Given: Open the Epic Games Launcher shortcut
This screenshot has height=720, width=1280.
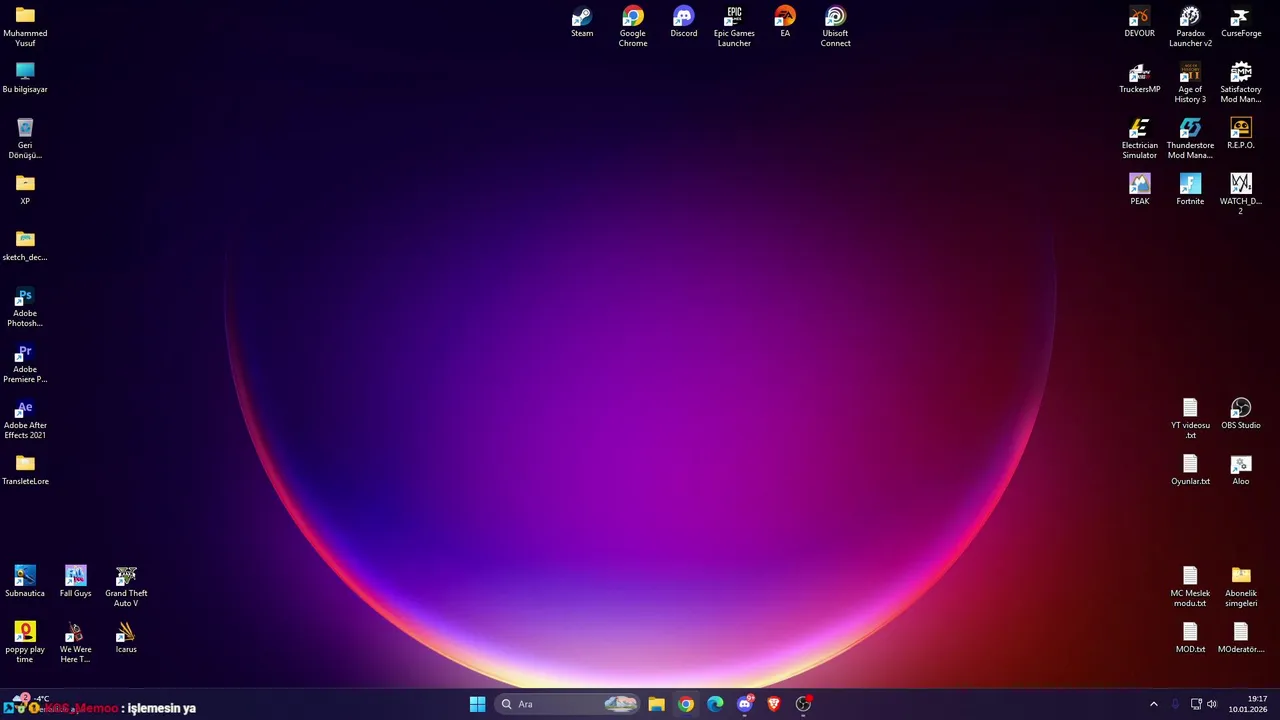Looking at the screenshot, I should pos(734,27).
